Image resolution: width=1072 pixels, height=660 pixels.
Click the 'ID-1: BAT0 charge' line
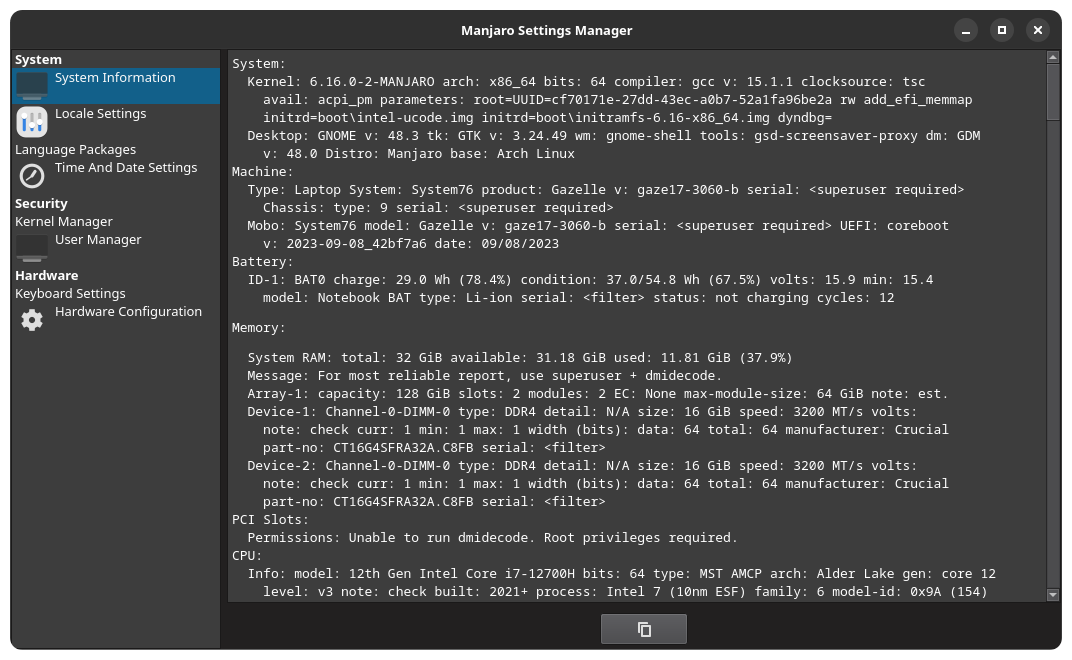coord(590,280)
